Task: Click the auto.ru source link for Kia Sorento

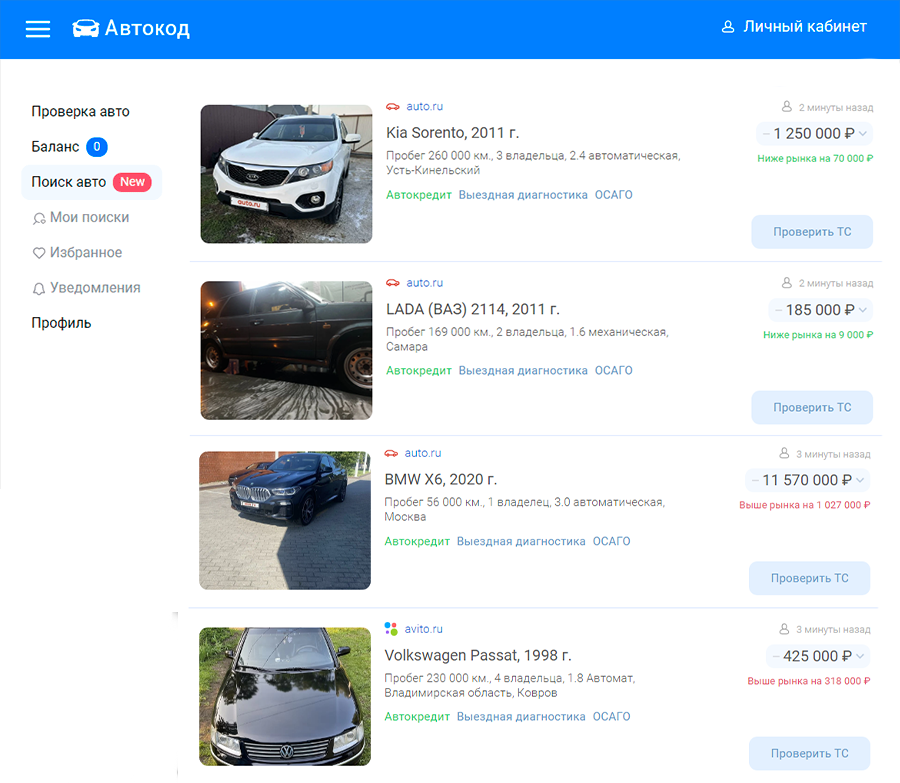Action: pos(425,107)
